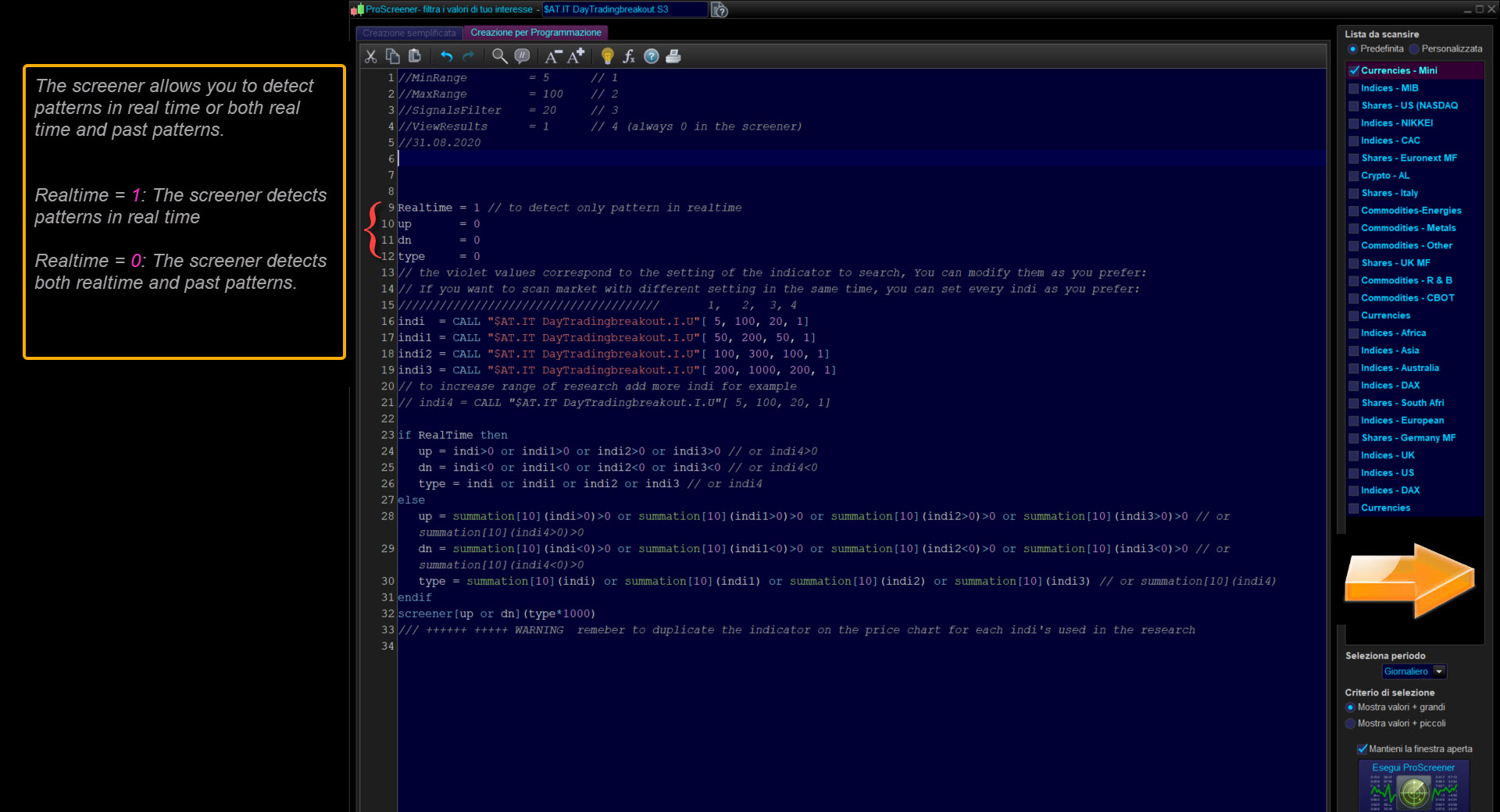The height and width of the screenshot is (812, 1500).
Task: Click the Paste clipboard icon
Action: click(x=415, y=56)
